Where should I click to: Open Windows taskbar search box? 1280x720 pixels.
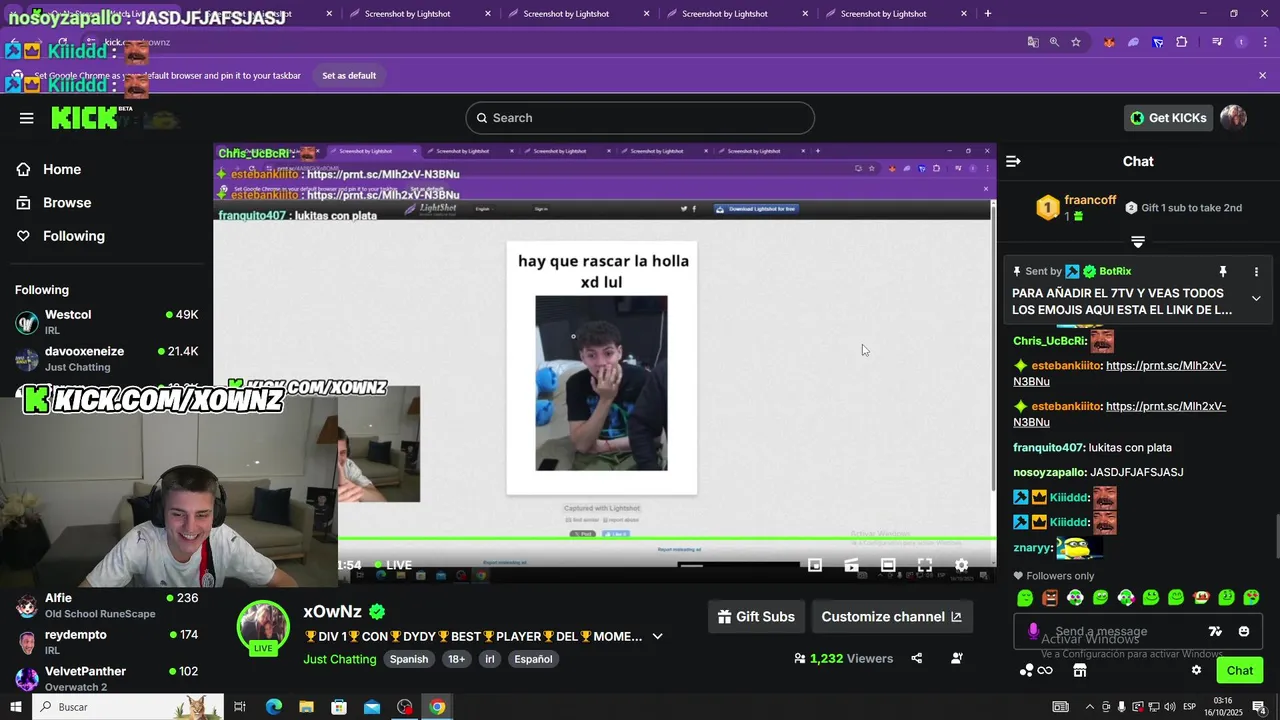[x=129, y=706]
